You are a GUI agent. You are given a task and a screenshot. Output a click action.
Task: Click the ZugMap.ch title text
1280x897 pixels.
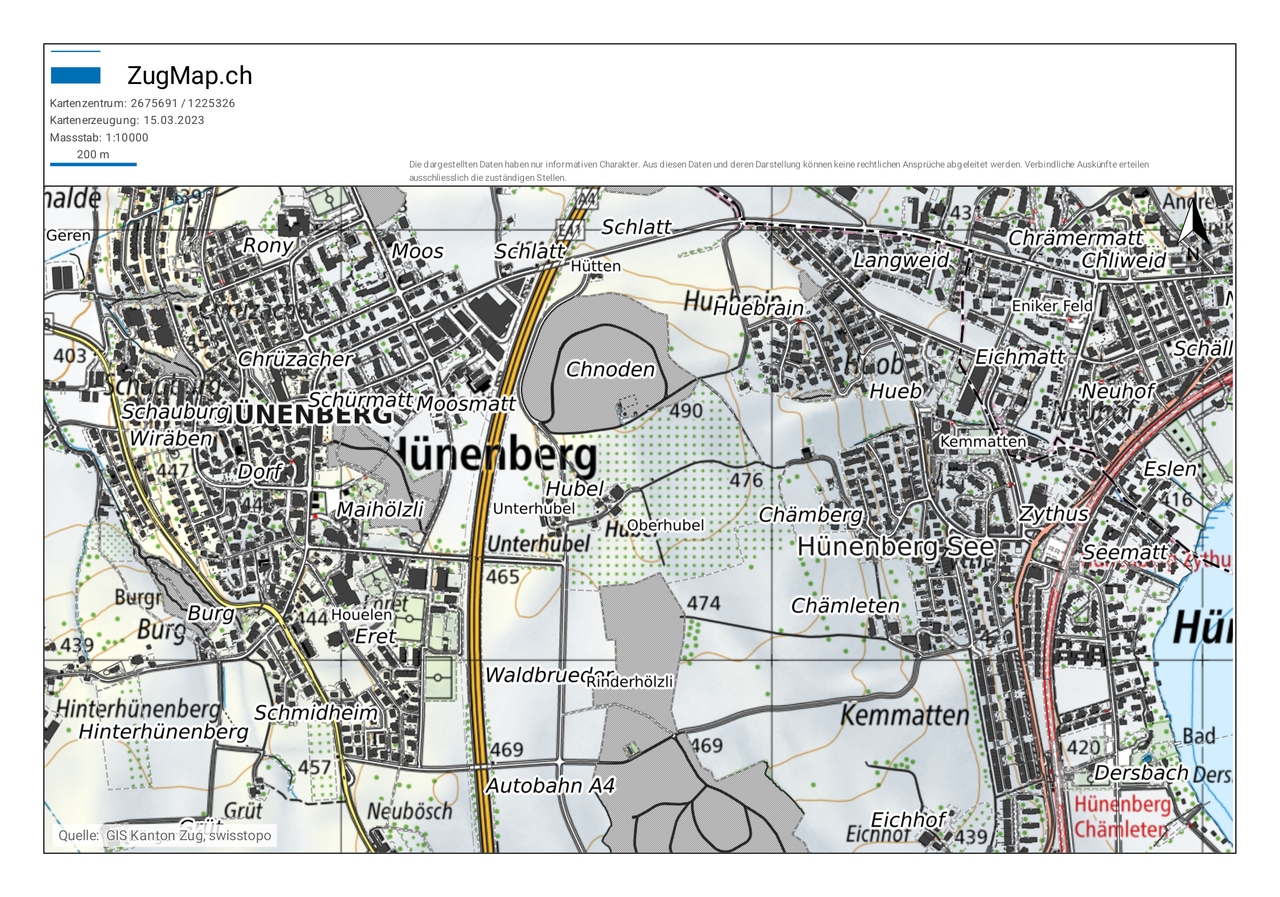(189, 76)
